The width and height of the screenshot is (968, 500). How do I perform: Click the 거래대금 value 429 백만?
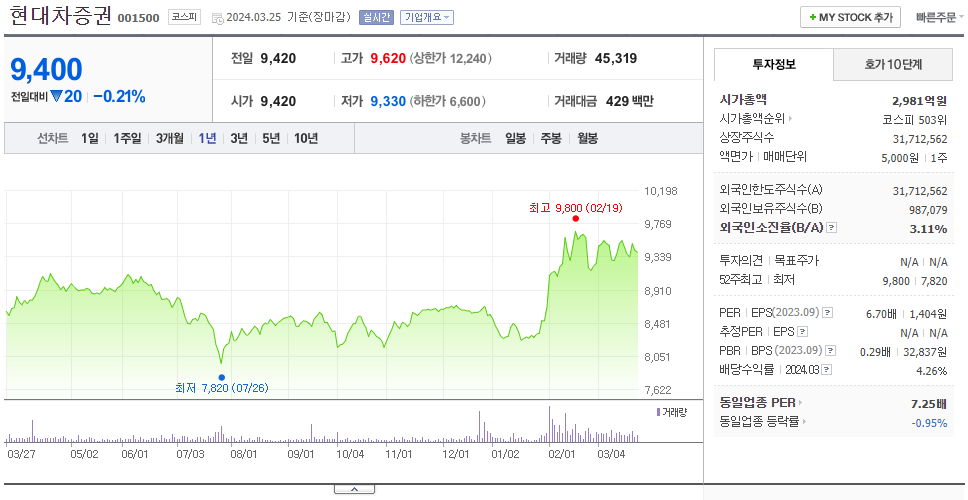click(x=630, y=101)
